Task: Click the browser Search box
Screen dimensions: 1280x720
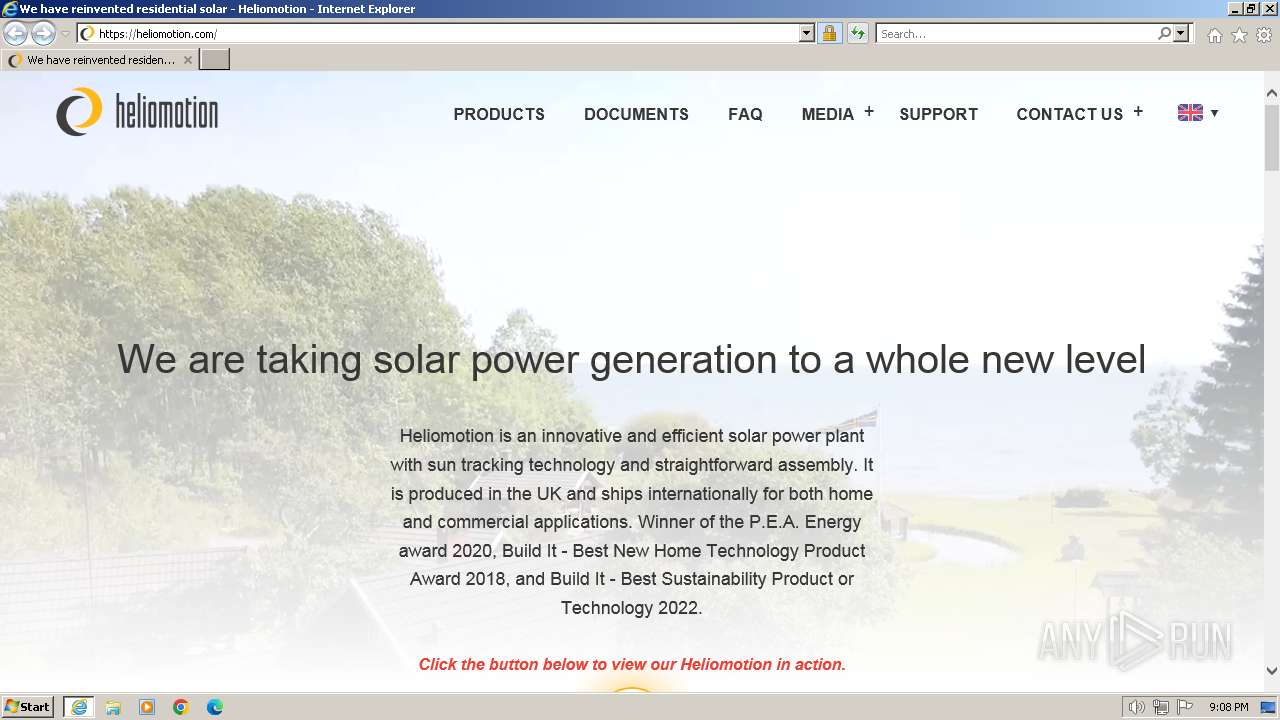Action: 1016,33
